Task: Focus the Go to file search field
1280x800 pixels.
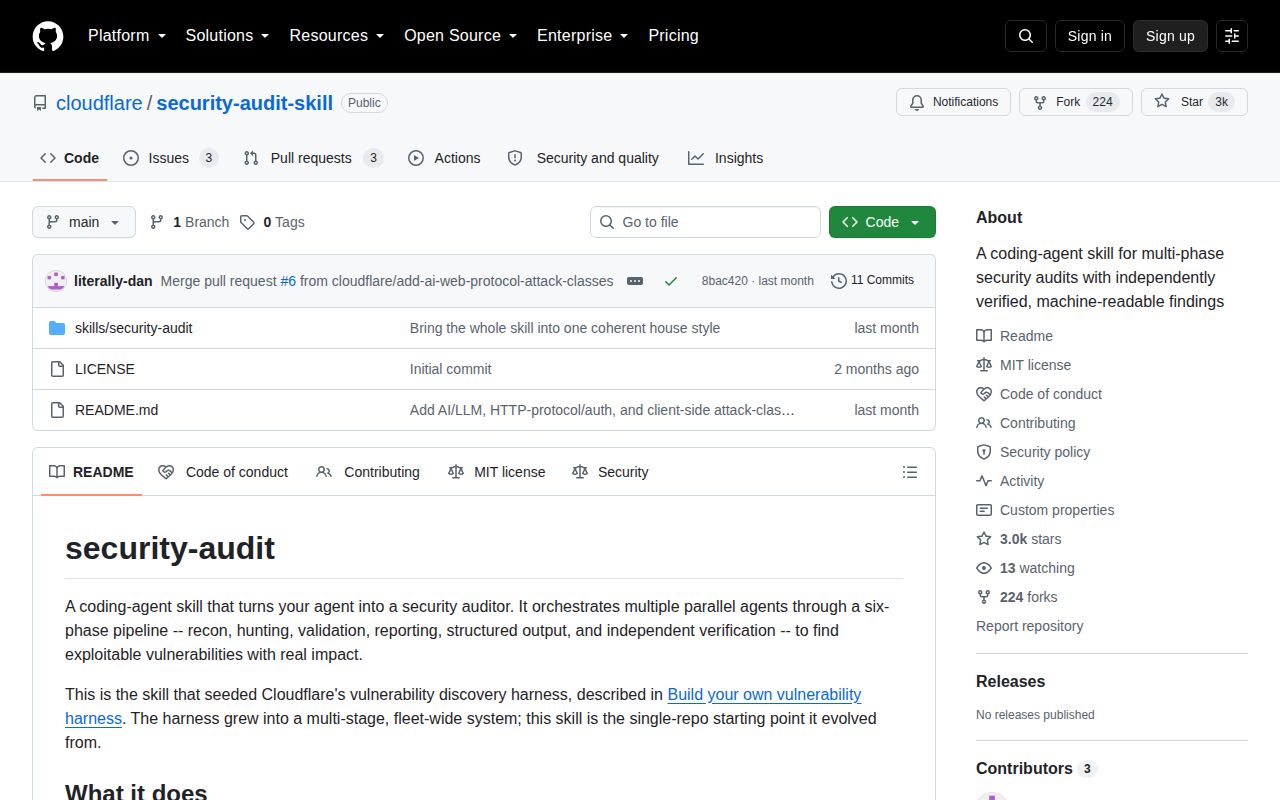Action: click(705, 222)
